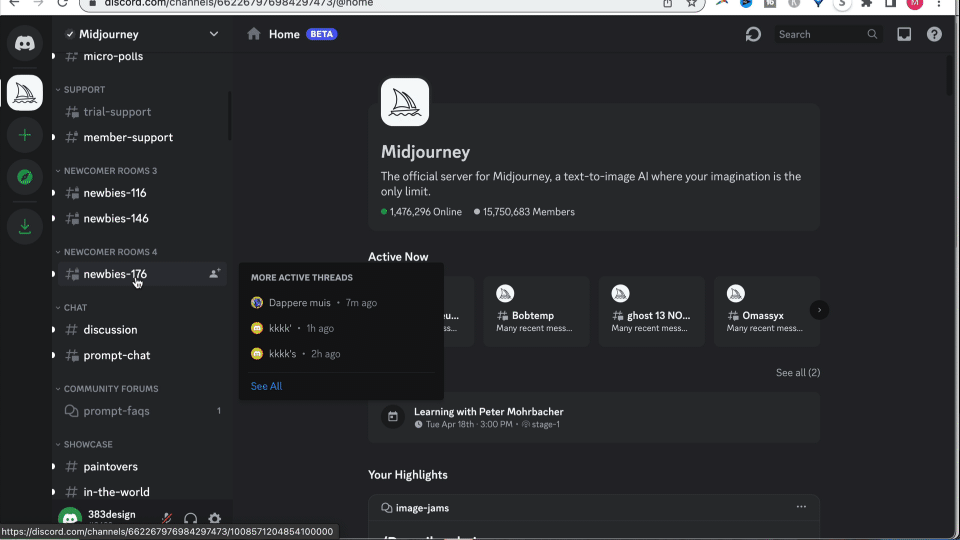
Task: Click the refresh/update icon beside Search
Action: [x=753, y=34]
